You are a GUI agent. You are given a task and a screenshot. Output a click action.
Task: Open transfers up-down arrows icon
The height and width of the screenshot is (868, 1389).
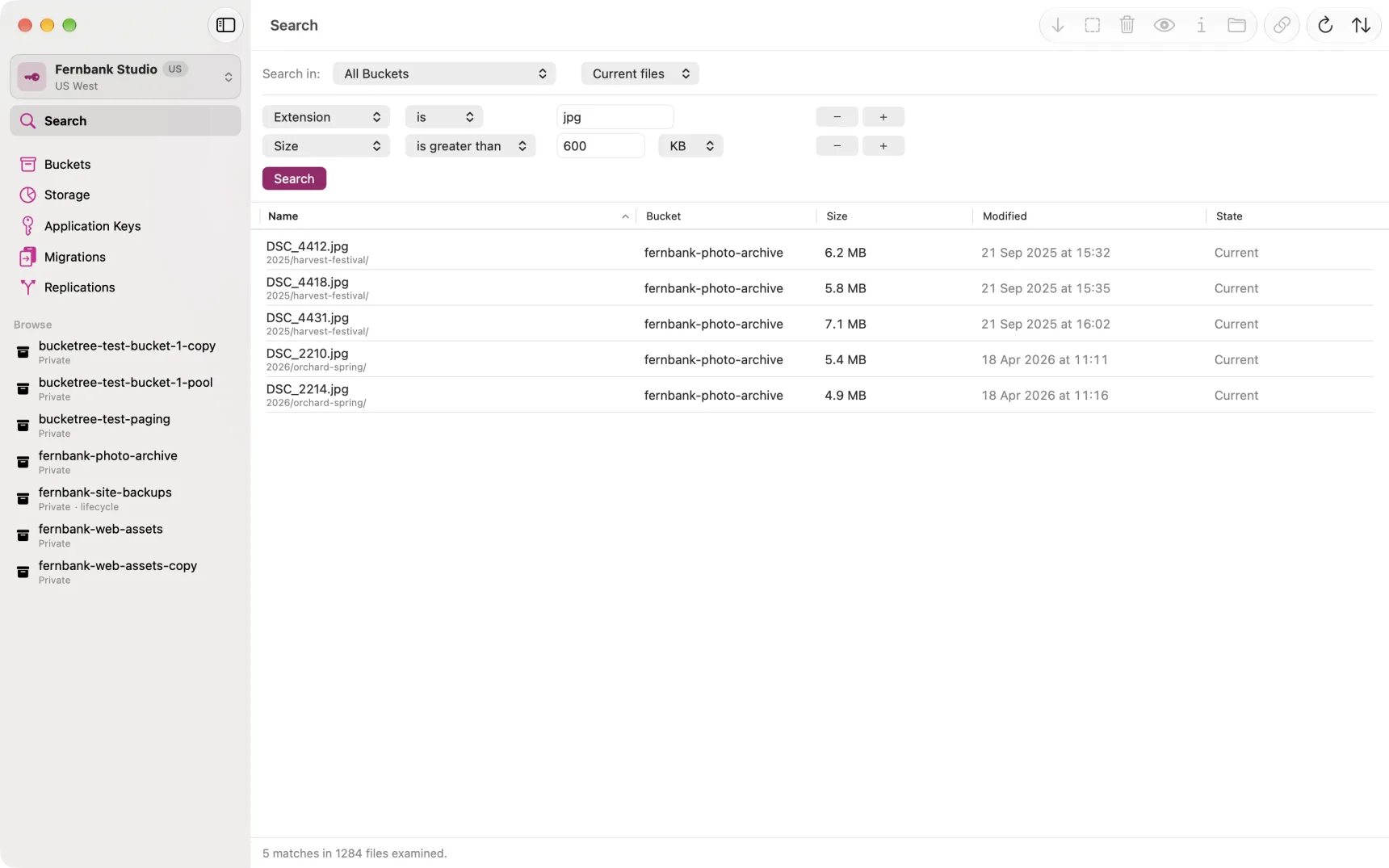(x=1361, y=25)
